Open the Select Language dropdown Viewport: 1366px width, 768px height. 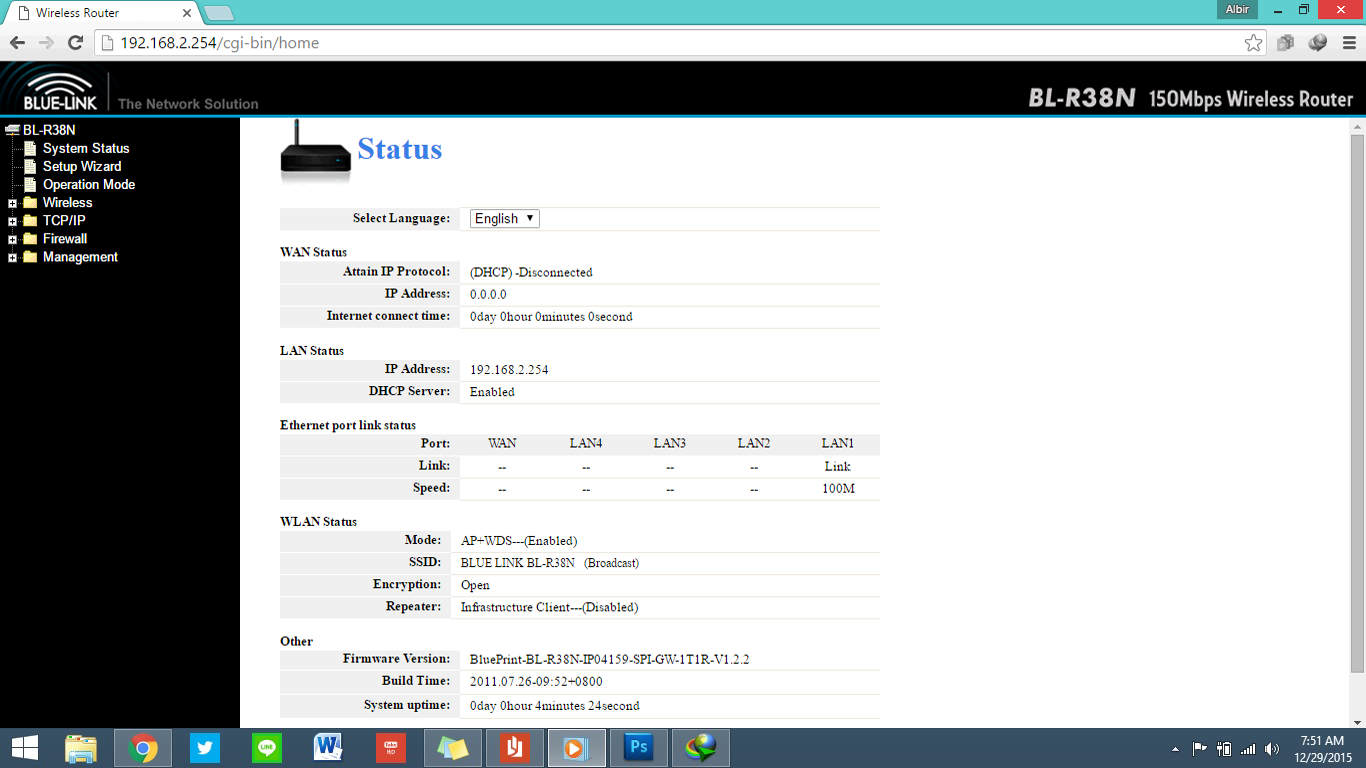pos(505,218)
